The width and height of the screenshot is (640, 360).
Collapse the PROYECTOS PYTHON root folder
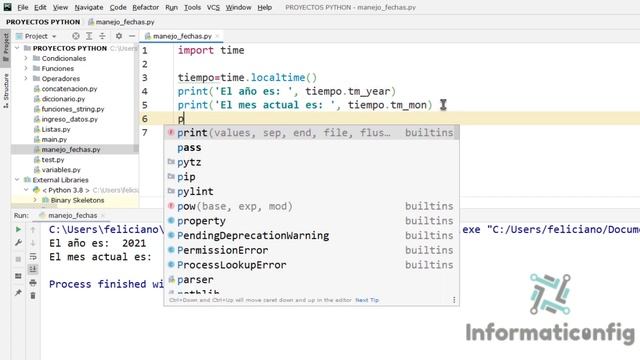pyautogui.click(x=17, y=48)
